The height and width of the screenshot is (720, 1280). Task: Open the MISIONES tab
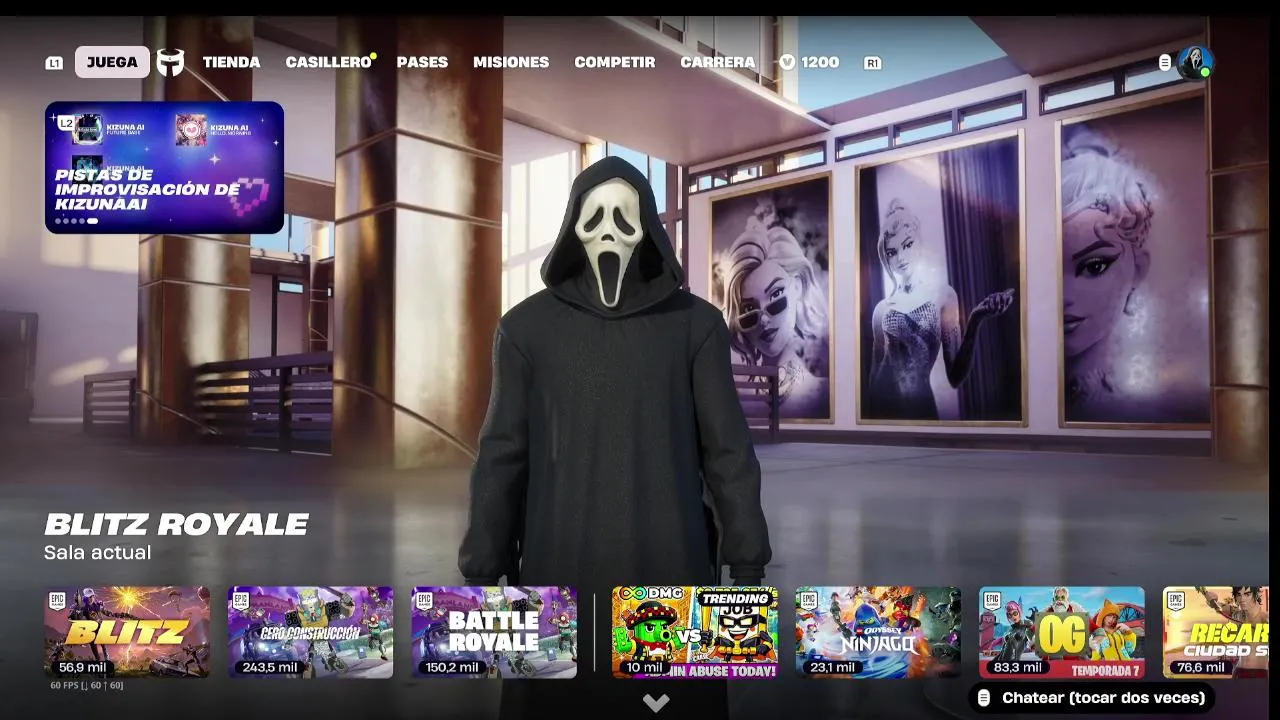511,62
